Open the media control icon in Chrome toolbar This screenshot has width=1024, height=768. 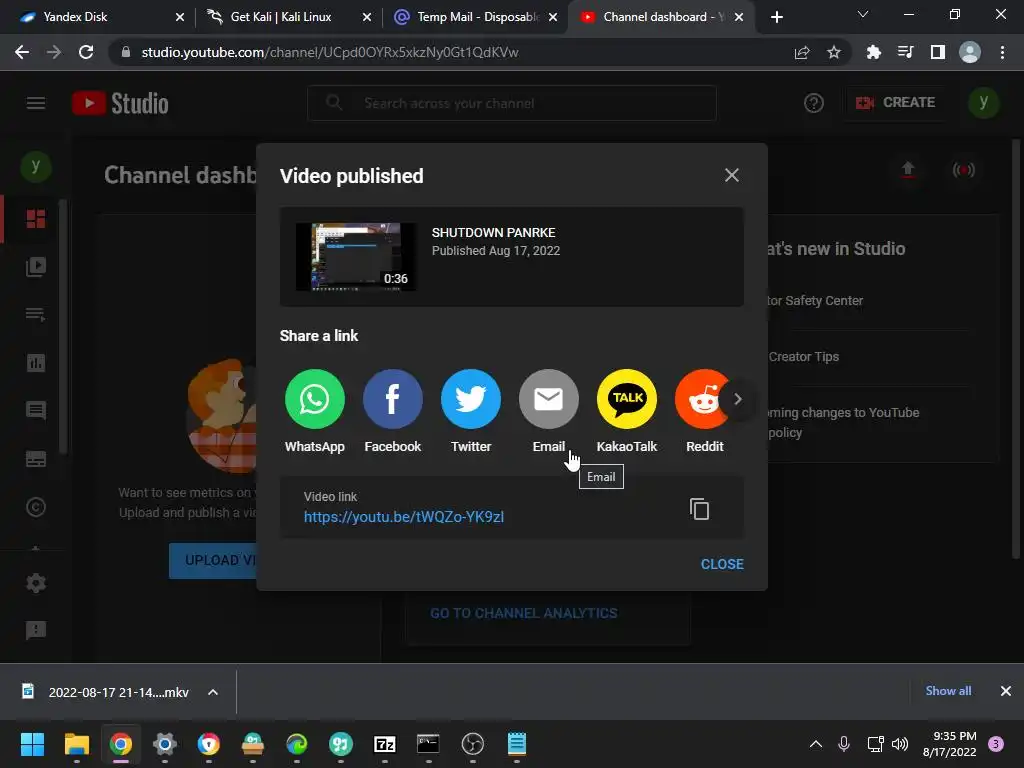905,52
